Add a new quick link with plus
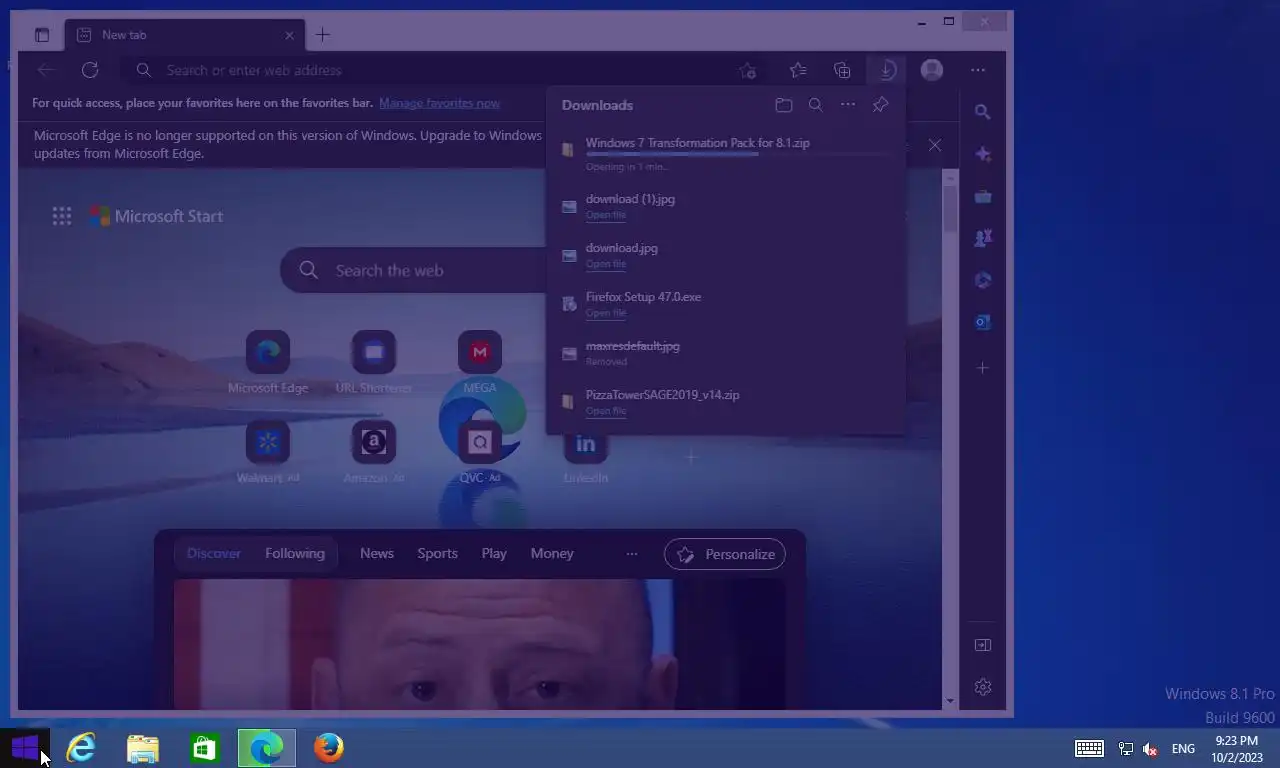 [691, 457]
